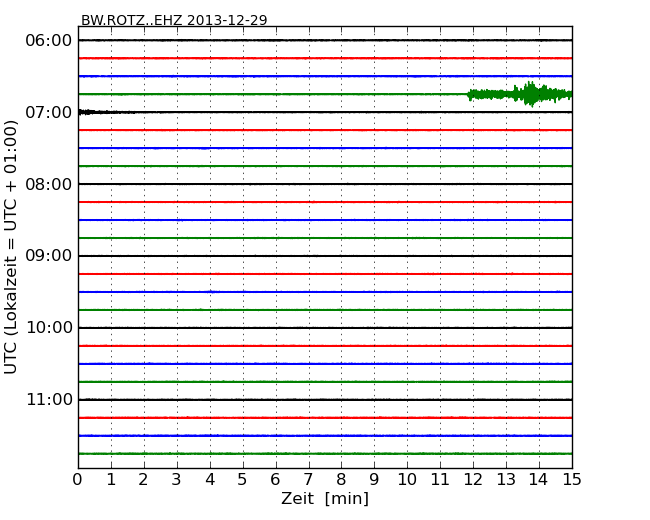This screenshot has height=520, width=650.
Task: Click the x-axis tick label 4
Action: pyautogui.click(x=210, y=480)
